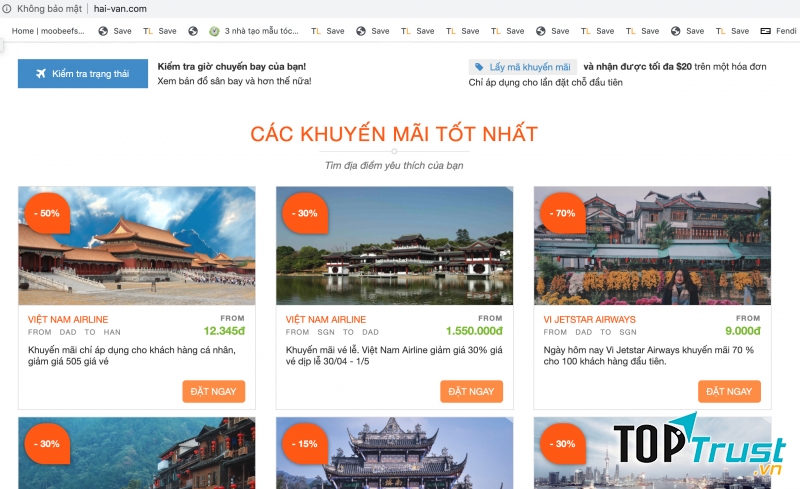Image resolution: width=800 pixels, height=489 pixels.
Task: Click the 'FROM DAD TO HAN' route text
Action: [74, 332]
